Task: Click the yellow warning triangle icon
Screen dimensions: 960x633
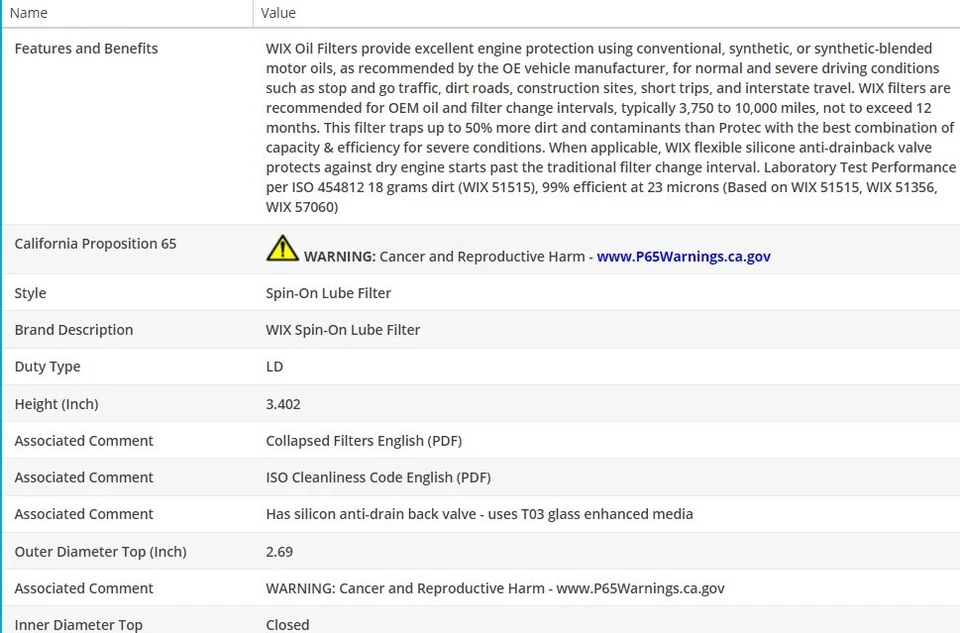Action: (x=282, y=249)
